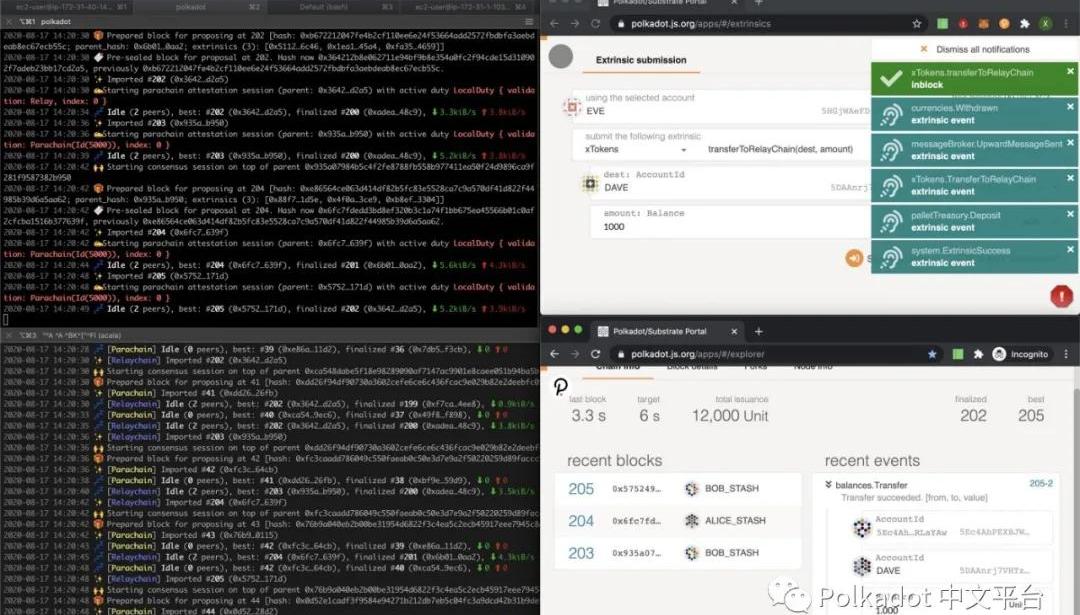
Task: Open the orange circle extension icon
Action: pos(1004,23)
